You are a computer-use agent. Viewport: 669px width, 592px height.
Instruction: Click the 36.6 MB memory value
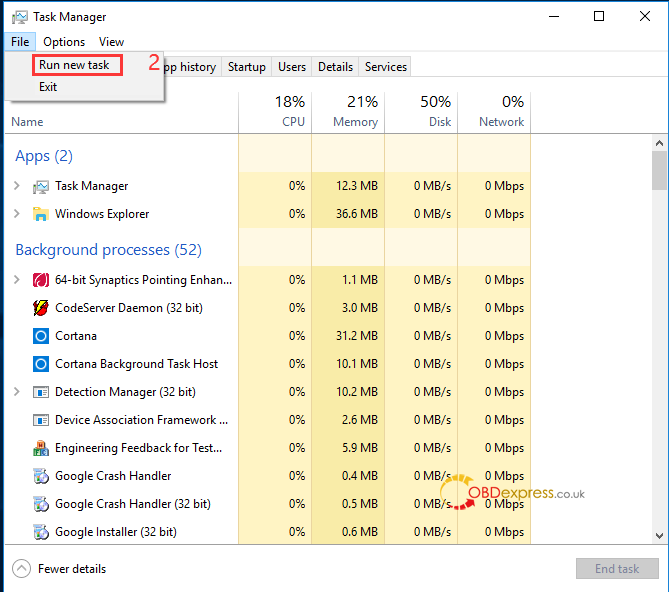357,214
